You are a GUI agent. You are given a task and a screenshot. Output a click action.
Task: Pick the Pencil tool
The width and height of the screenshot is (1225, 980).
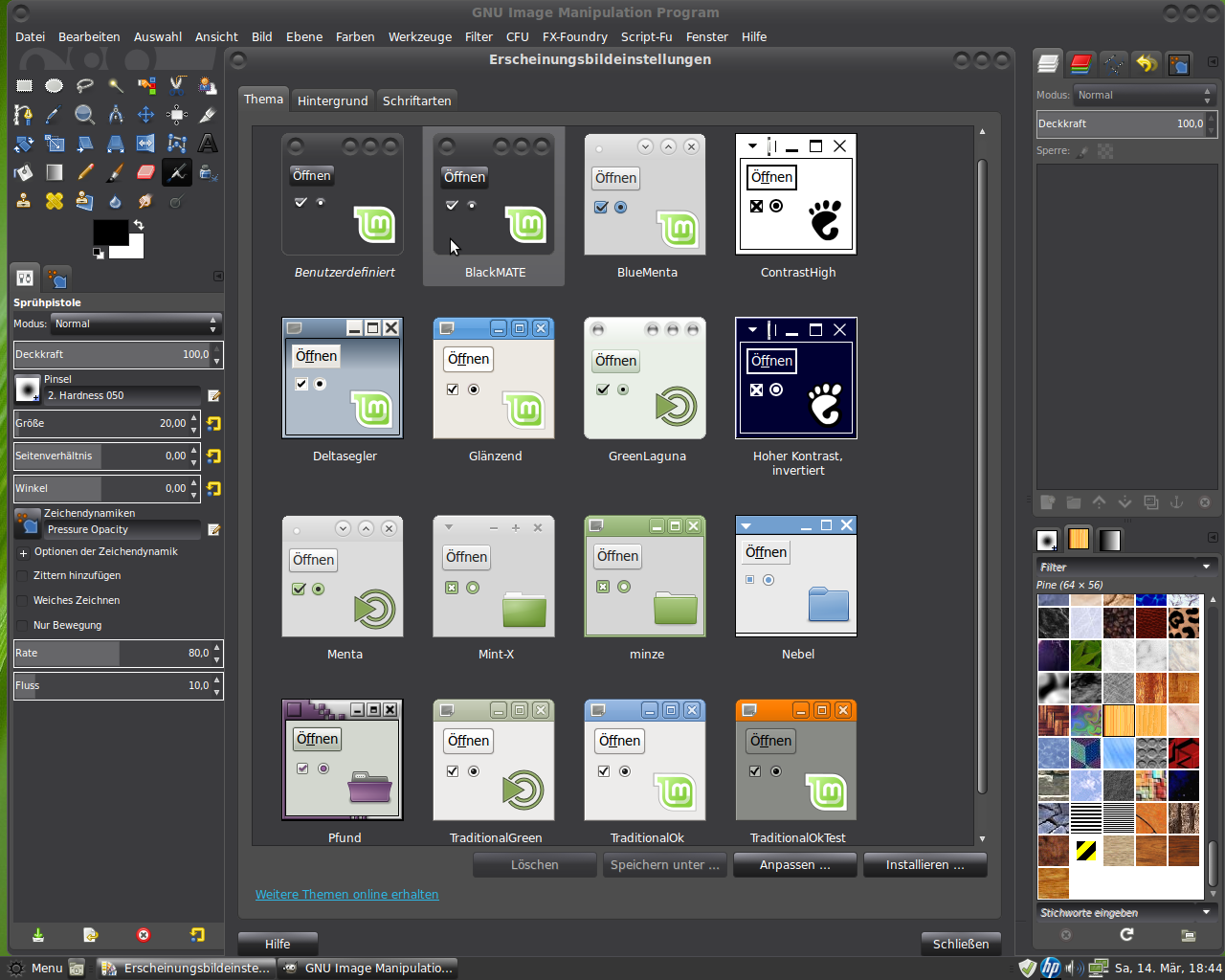[84, 173]
